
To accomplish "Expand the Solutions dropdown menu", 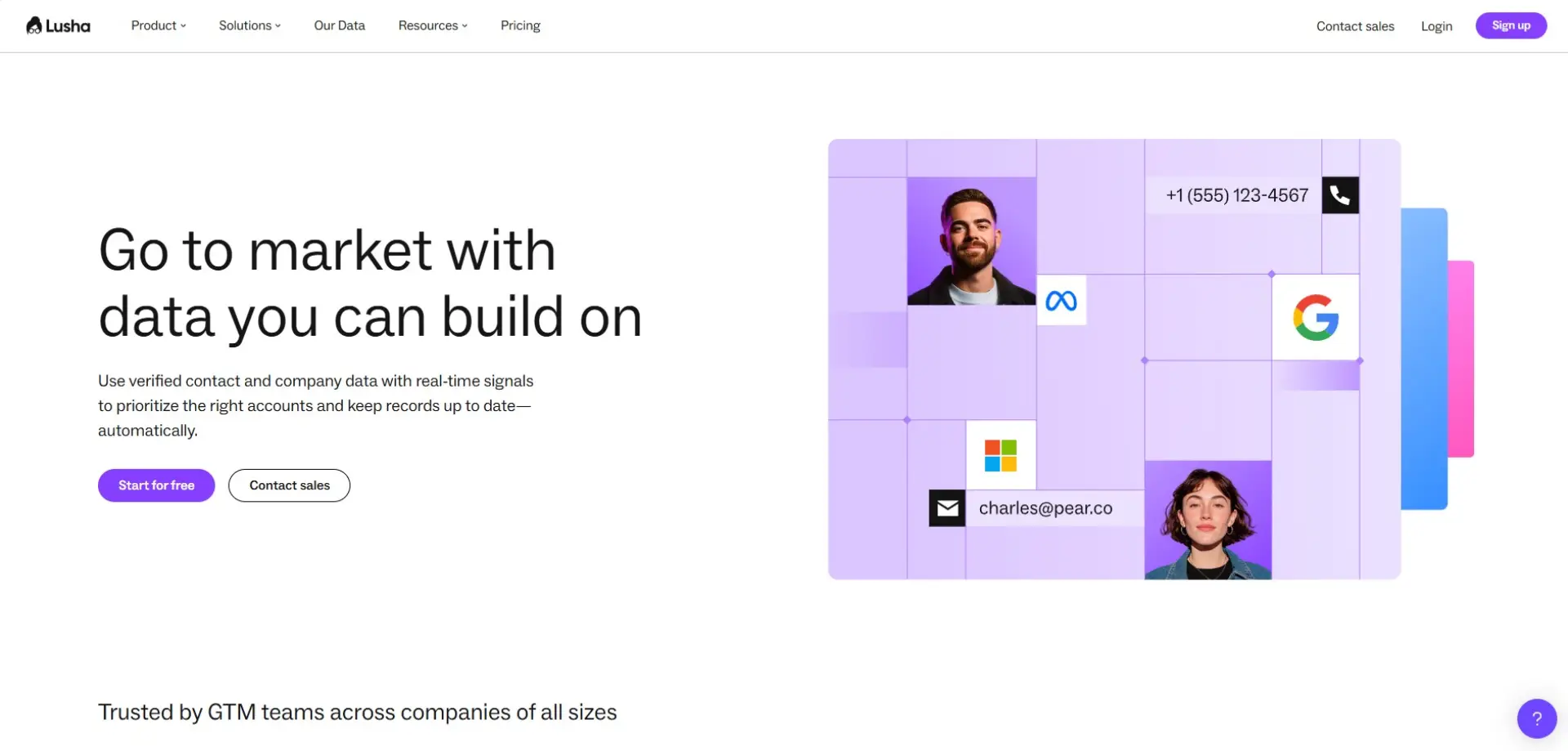I will point(250,25).
